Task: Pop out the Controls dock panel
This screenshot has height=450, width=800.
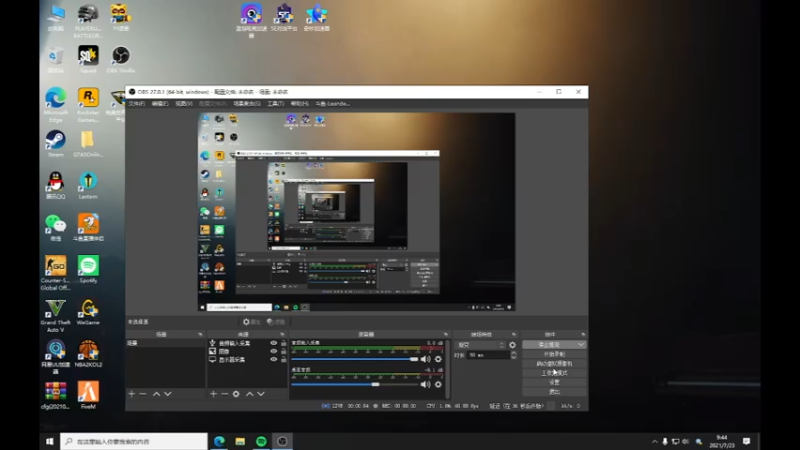Action: (583, 334)
